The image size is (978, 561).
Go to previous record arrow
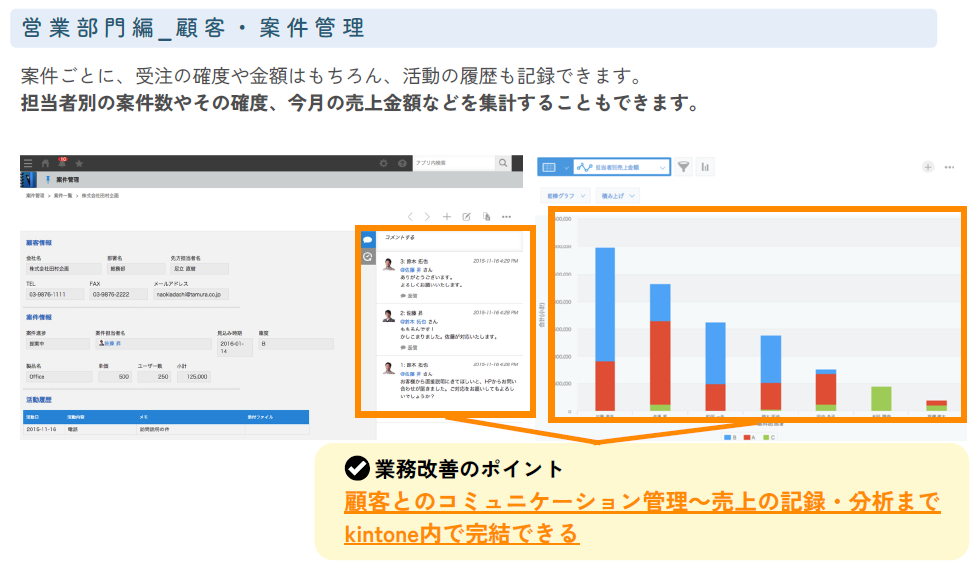tap(410, 217)
